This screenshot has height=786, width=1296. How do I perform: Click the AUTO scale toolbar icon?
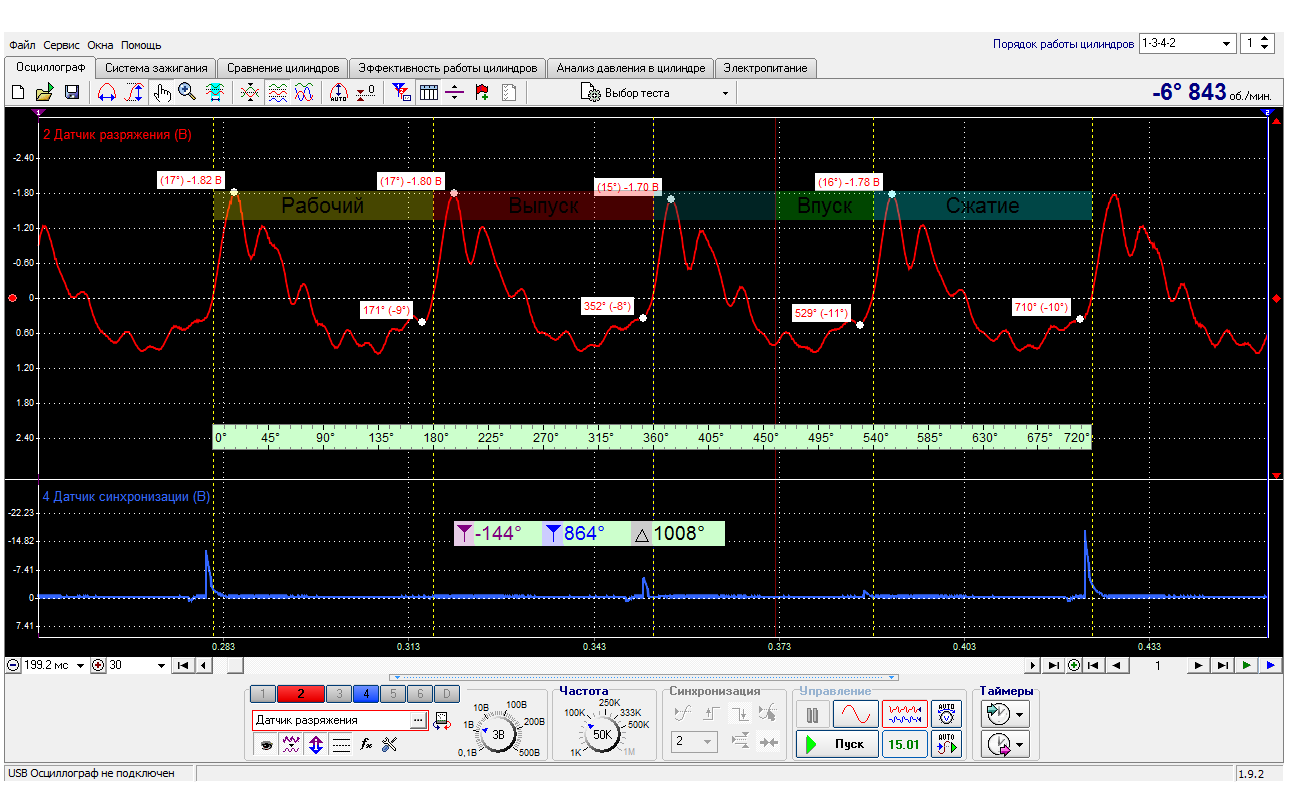pyautogui.click(x=338, y=92)
